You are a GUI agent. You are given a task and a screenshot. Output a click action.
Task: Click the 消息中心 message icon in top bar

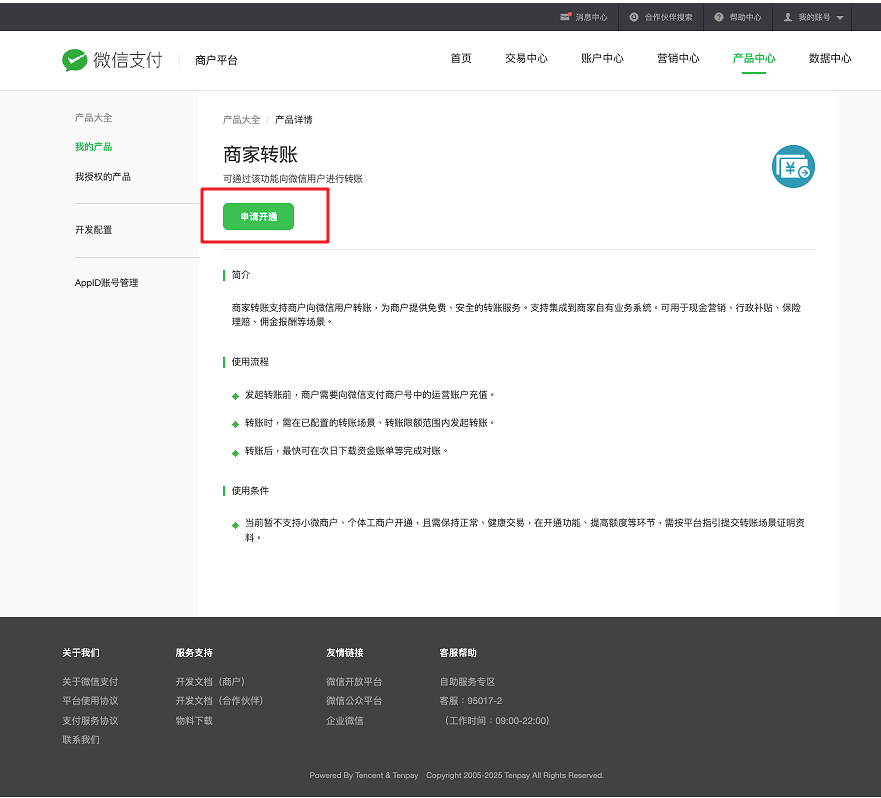pos(565,17)
